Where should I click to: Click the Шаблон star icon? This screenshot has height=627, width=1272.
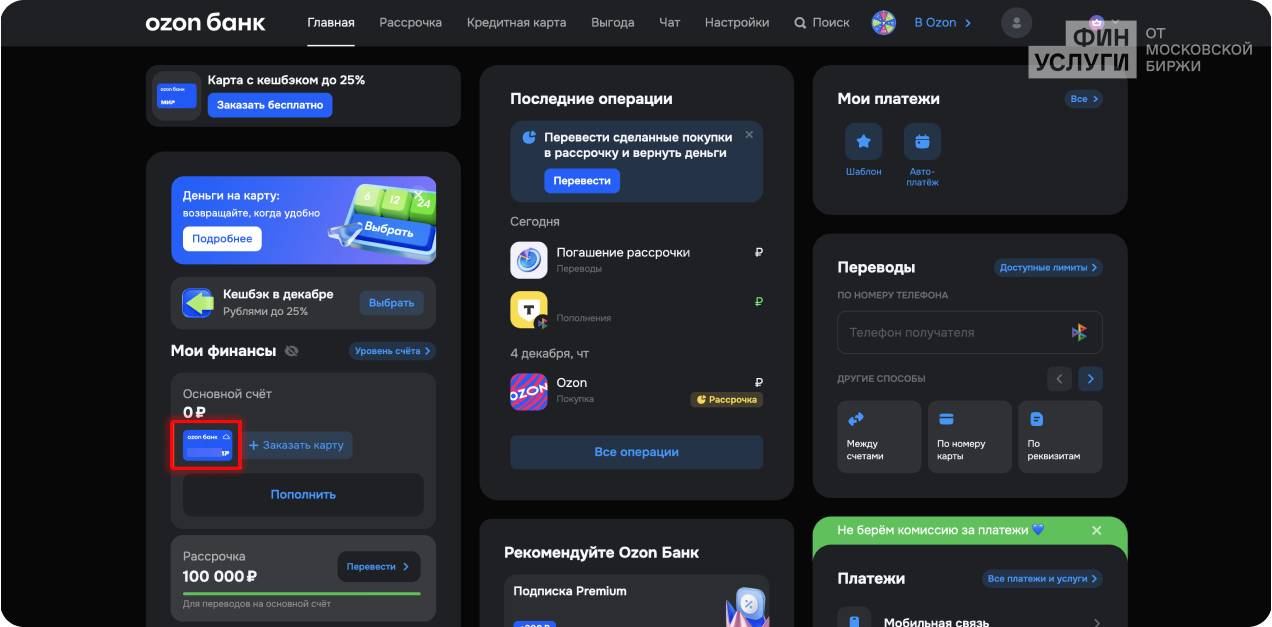[x=863, y=142]
